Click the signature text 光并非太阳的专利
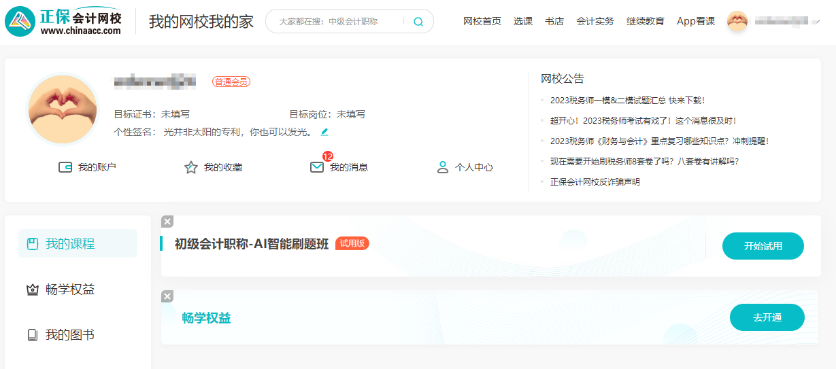This screenshot has height=369, width=836. 238,132
